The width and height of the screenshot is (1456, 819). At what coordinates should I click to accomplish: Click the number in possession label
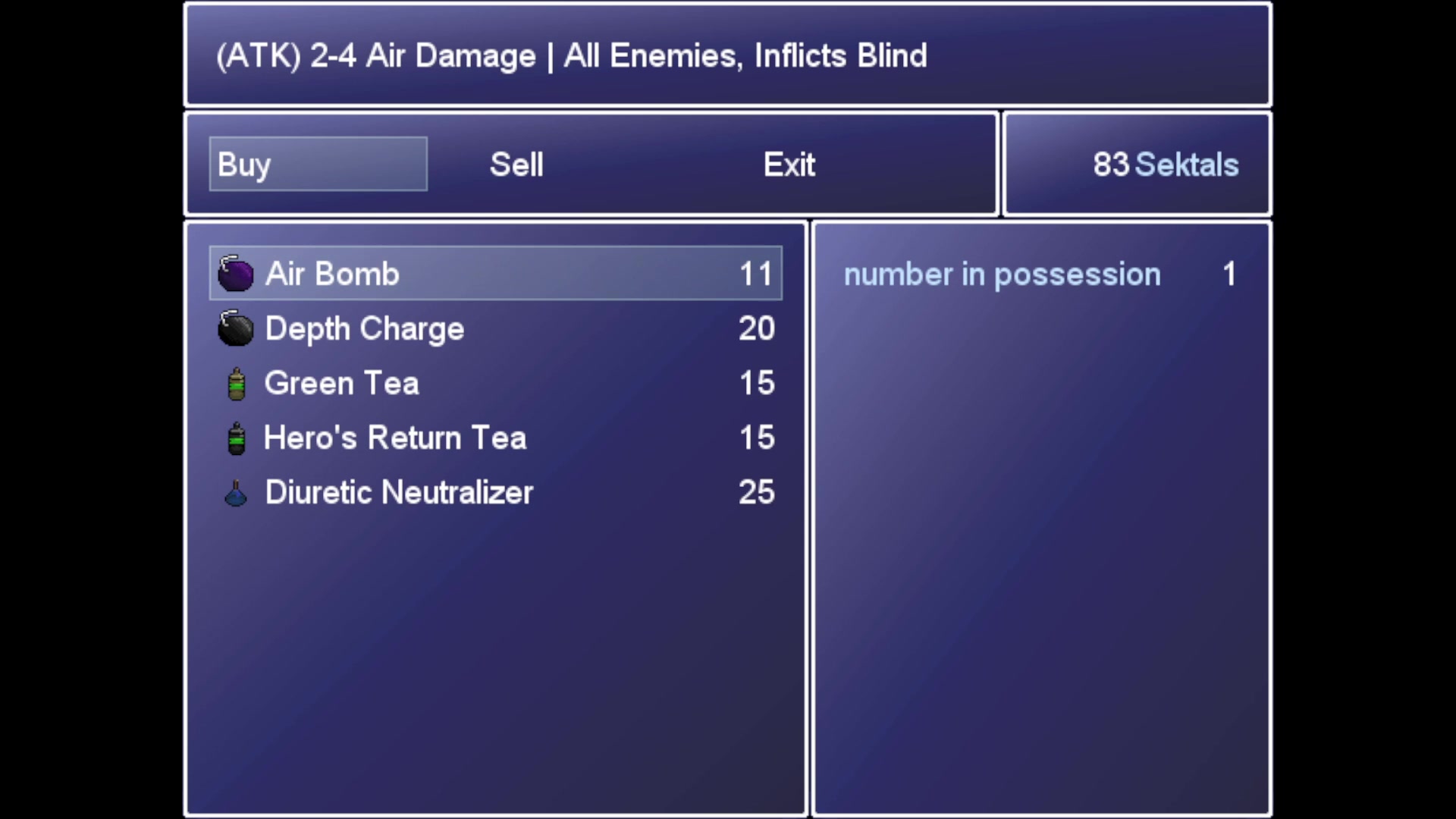[x=1002, y=275]
